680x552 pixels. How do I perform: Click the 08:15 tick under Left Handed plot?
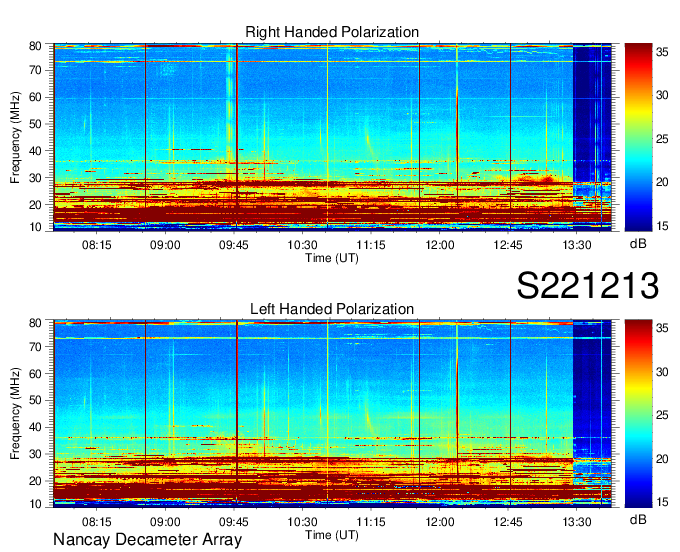coord(97,522)
